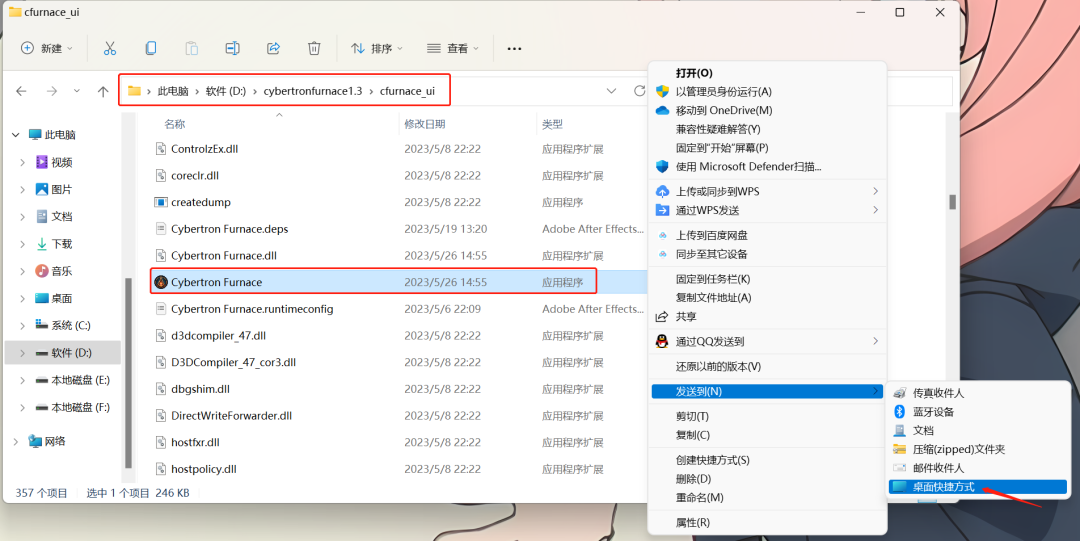Expand the 本地磁盘 (E:) node
1080x541 pixels.
tap(23, 380)
